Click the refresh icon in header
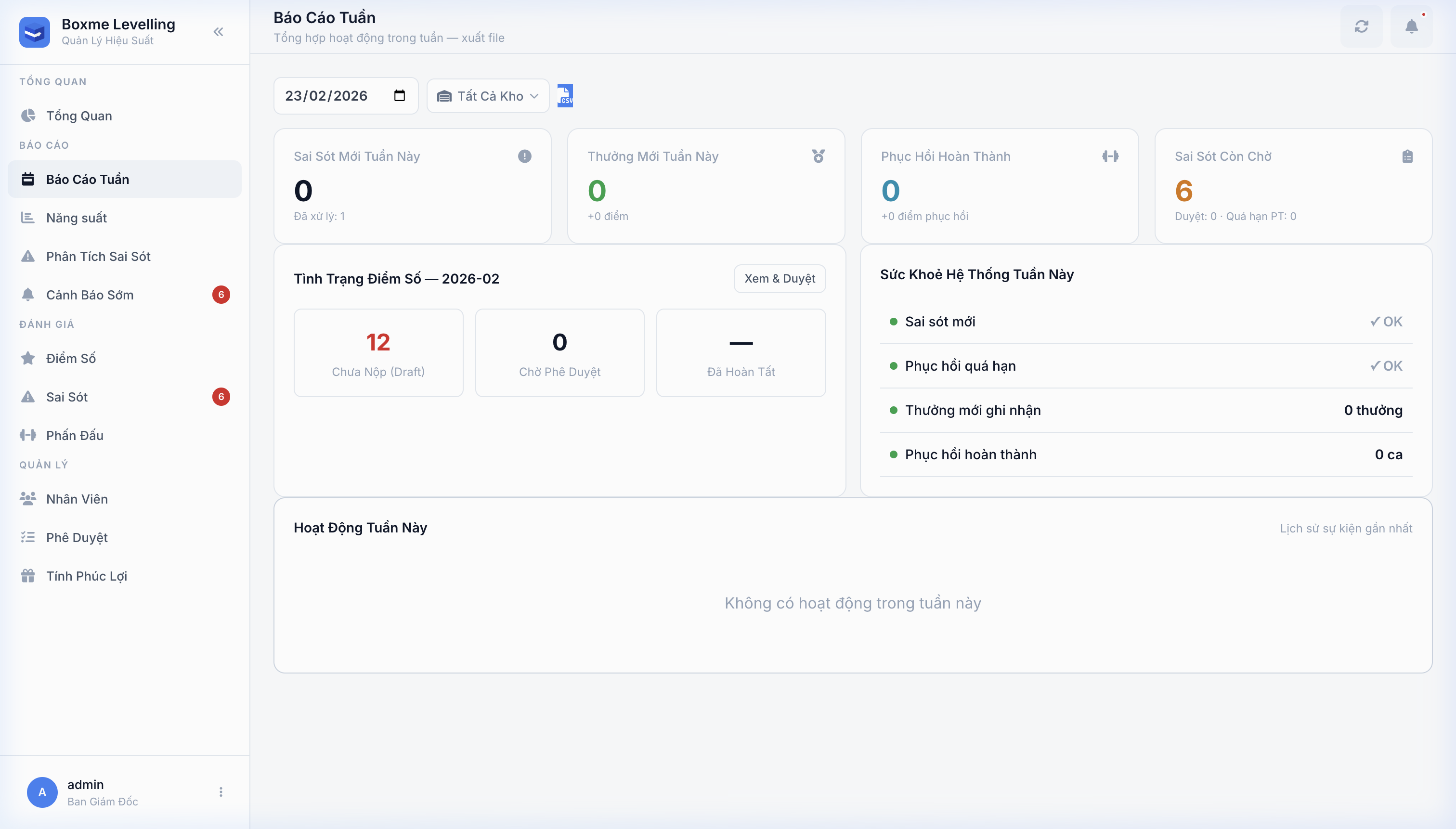The height and width of the screenshot is (829, 1456). (x=1361, y=27)
